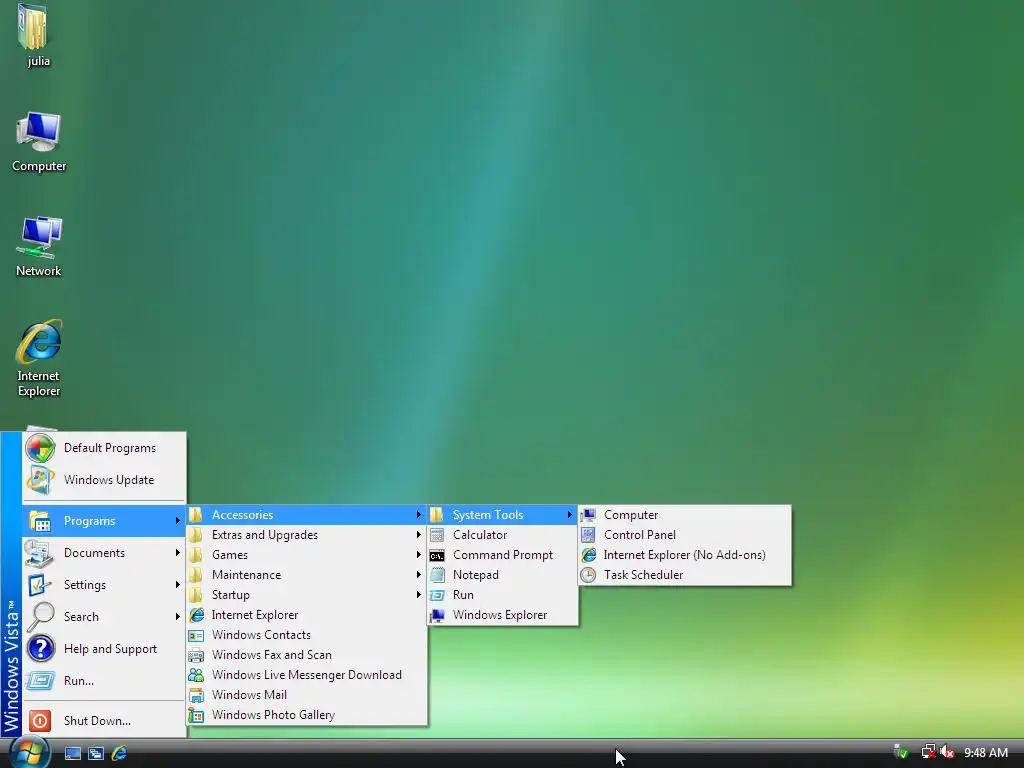Click the red Shut Down power icon
This screenshot has height=768, width=1024.
pos(40,721)
